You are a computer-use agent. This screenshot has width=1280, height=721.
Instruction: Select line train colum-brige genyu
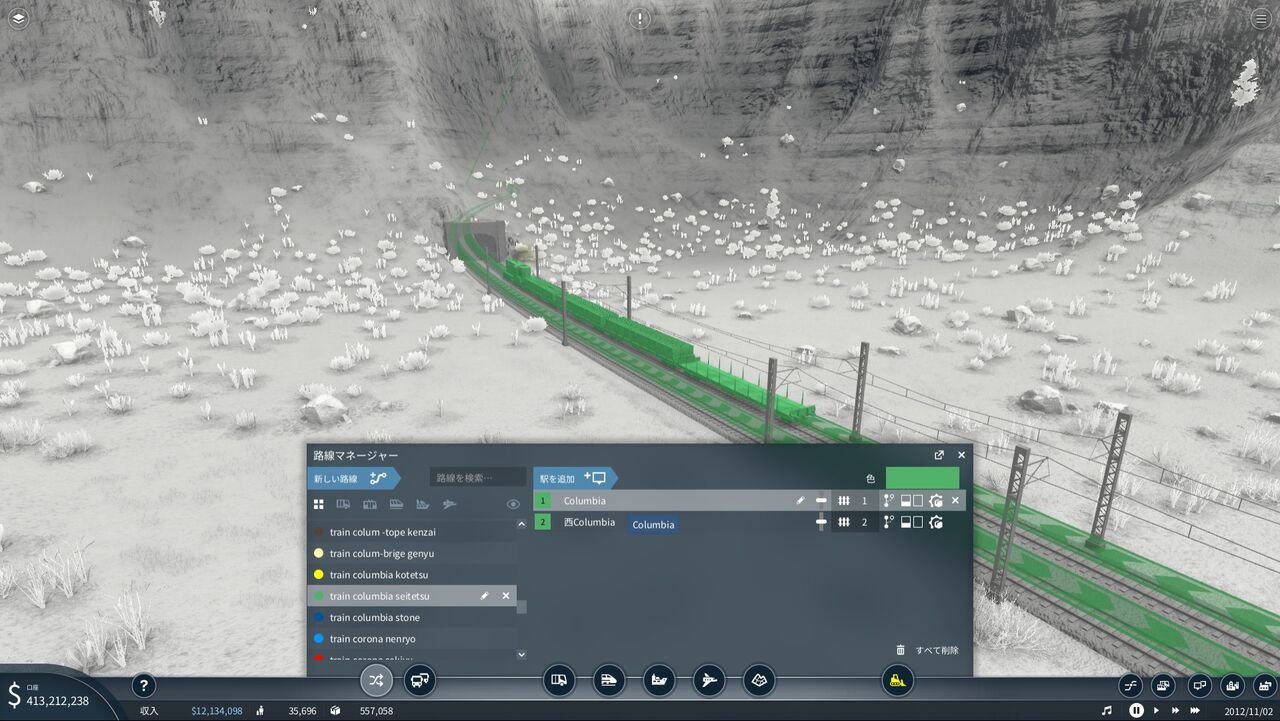click(411, 553)
